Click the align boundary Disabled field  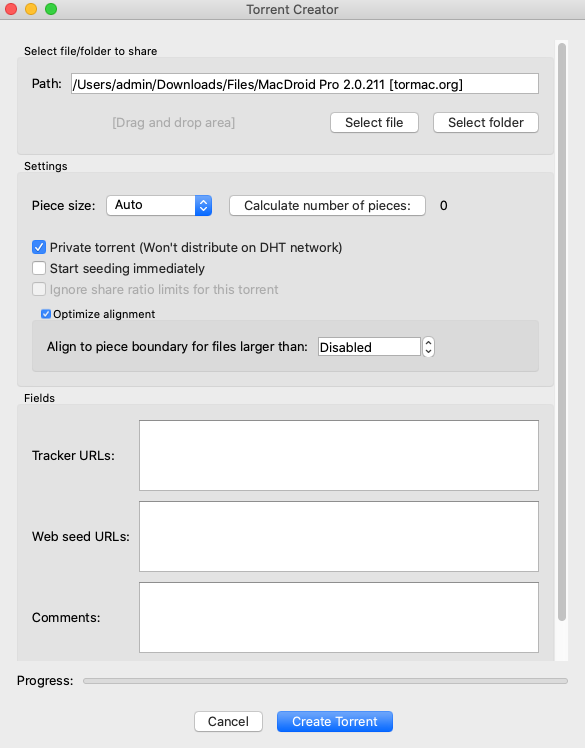click(369, 347)
